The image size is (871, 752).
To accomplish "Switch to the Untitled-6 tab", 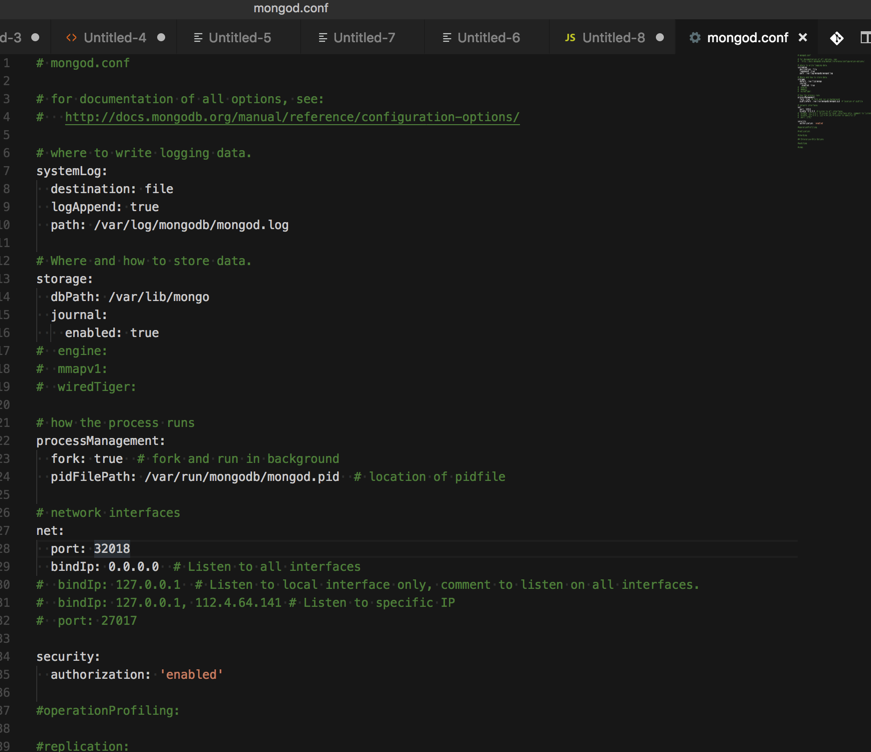I will pyautogui.click(x=489, y=38).
